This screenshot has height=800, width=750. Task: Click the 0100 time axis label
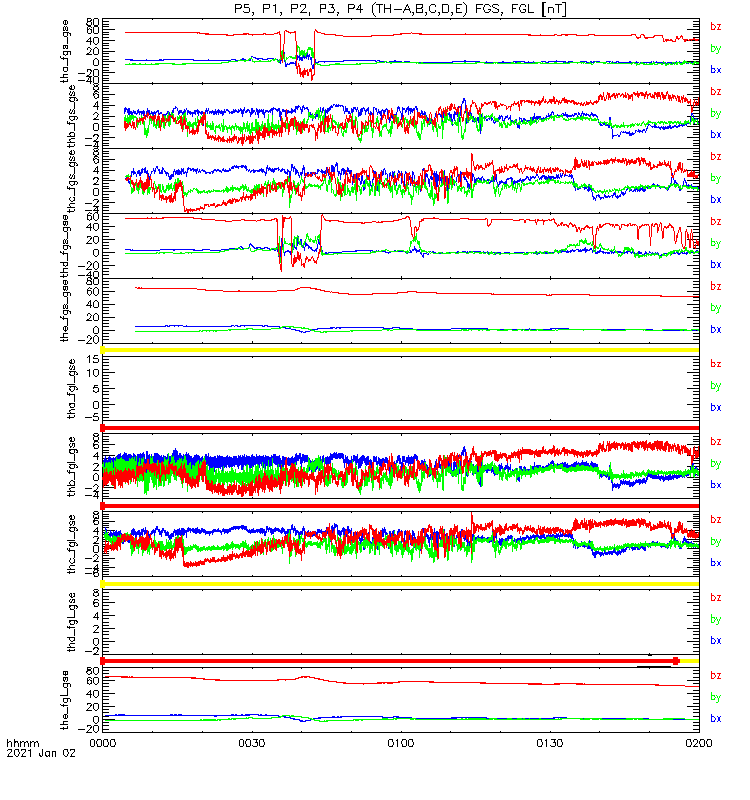pyautogui.click(x=401, y=743)
